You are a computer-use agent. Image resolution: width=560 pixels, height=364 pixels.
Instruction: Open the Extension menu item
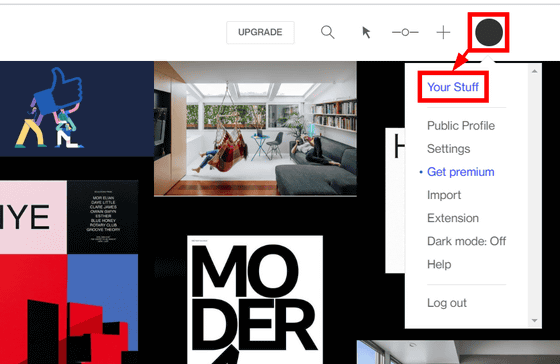pos(453,218)
